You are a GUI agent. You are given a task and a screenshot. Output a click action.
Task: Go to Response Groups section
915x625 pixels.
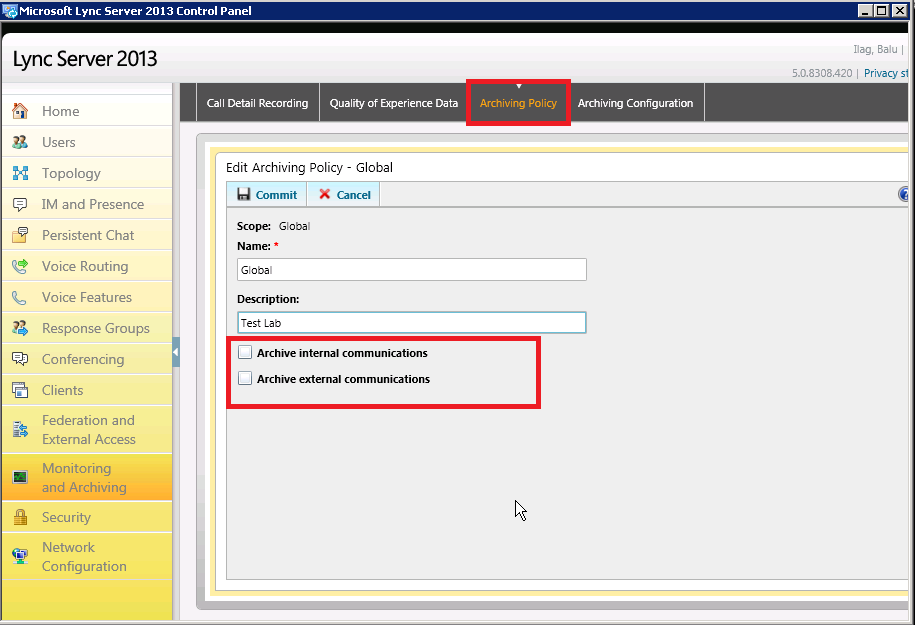point(87,328)
